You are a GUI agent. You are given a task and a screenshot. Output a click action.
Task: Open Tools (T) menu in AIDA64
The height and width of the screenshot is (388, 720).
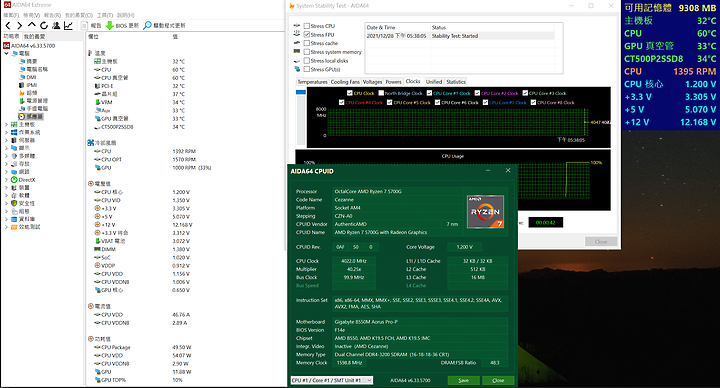(x=105, y=15)
